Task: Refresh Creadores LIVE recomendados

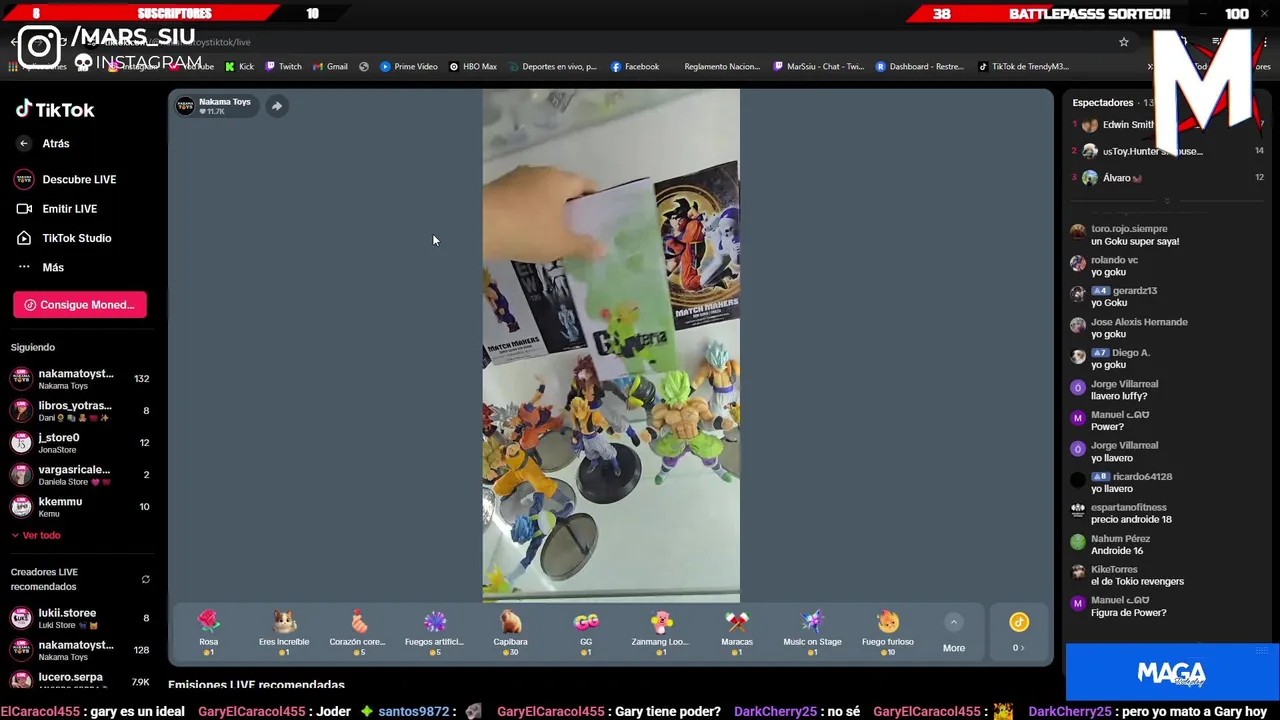Action: coord(145,579)
